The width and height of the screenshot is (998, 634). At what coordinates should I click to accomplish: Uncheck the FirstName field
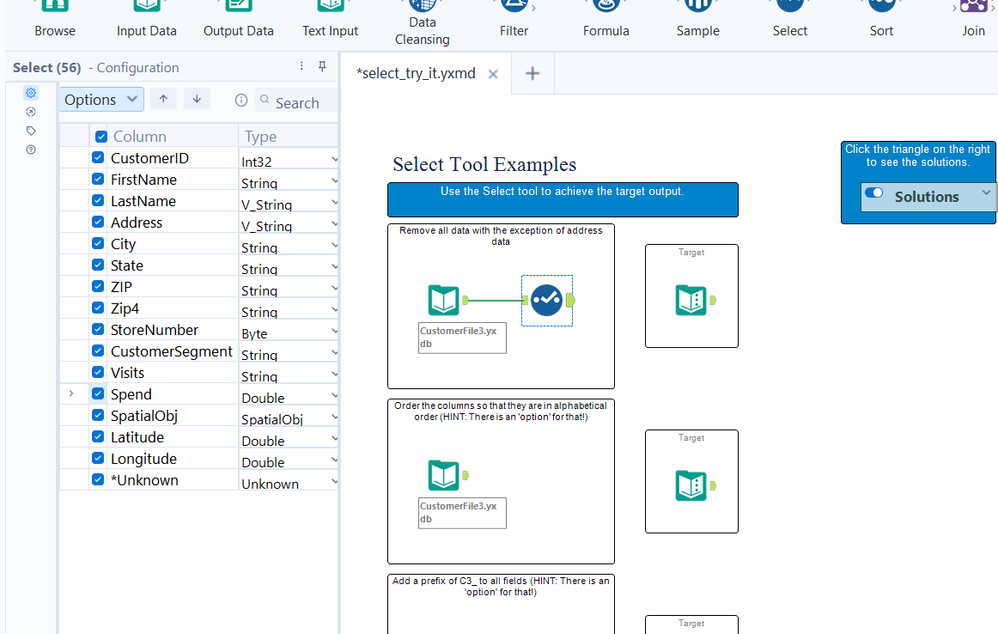(98, 179)
